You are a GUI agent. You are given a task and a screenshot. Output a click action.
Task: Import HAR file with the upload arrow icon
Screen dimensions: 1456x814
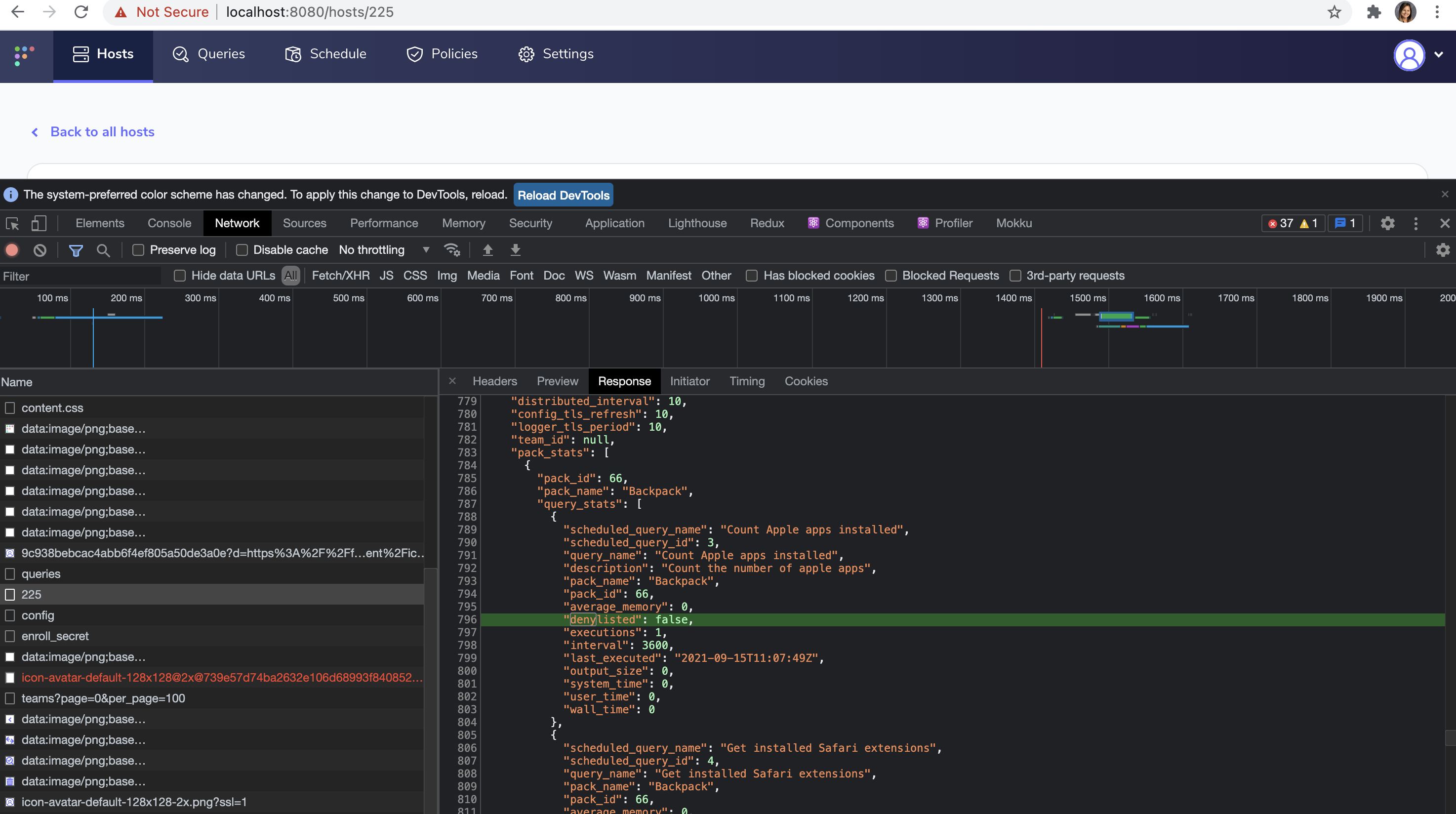point(487,250)
